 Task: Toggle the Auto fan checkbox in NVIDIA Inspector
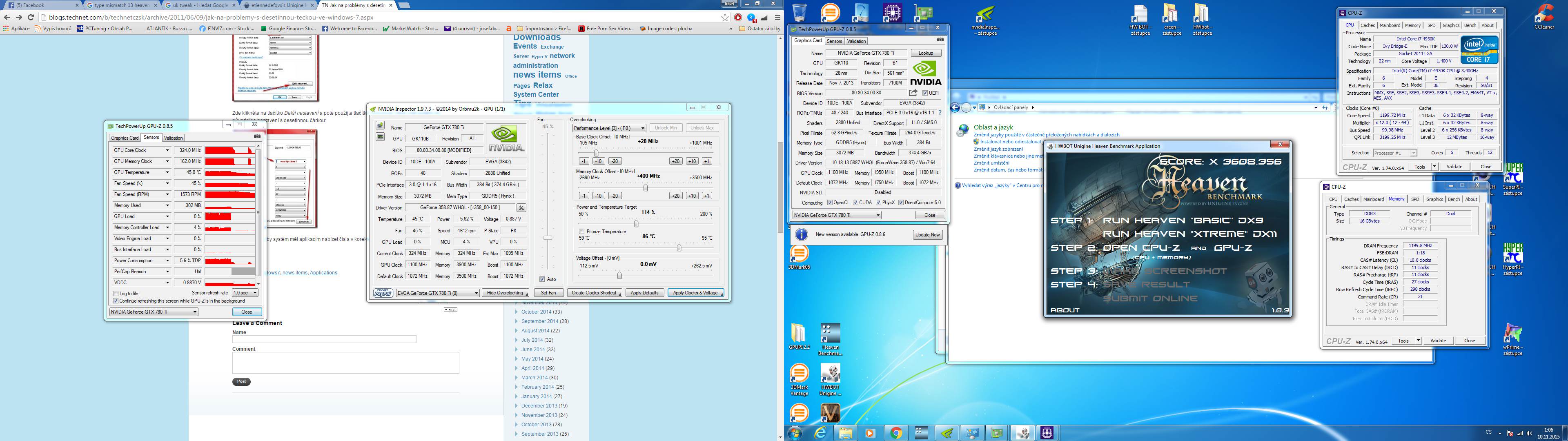(x=542, y=279)
